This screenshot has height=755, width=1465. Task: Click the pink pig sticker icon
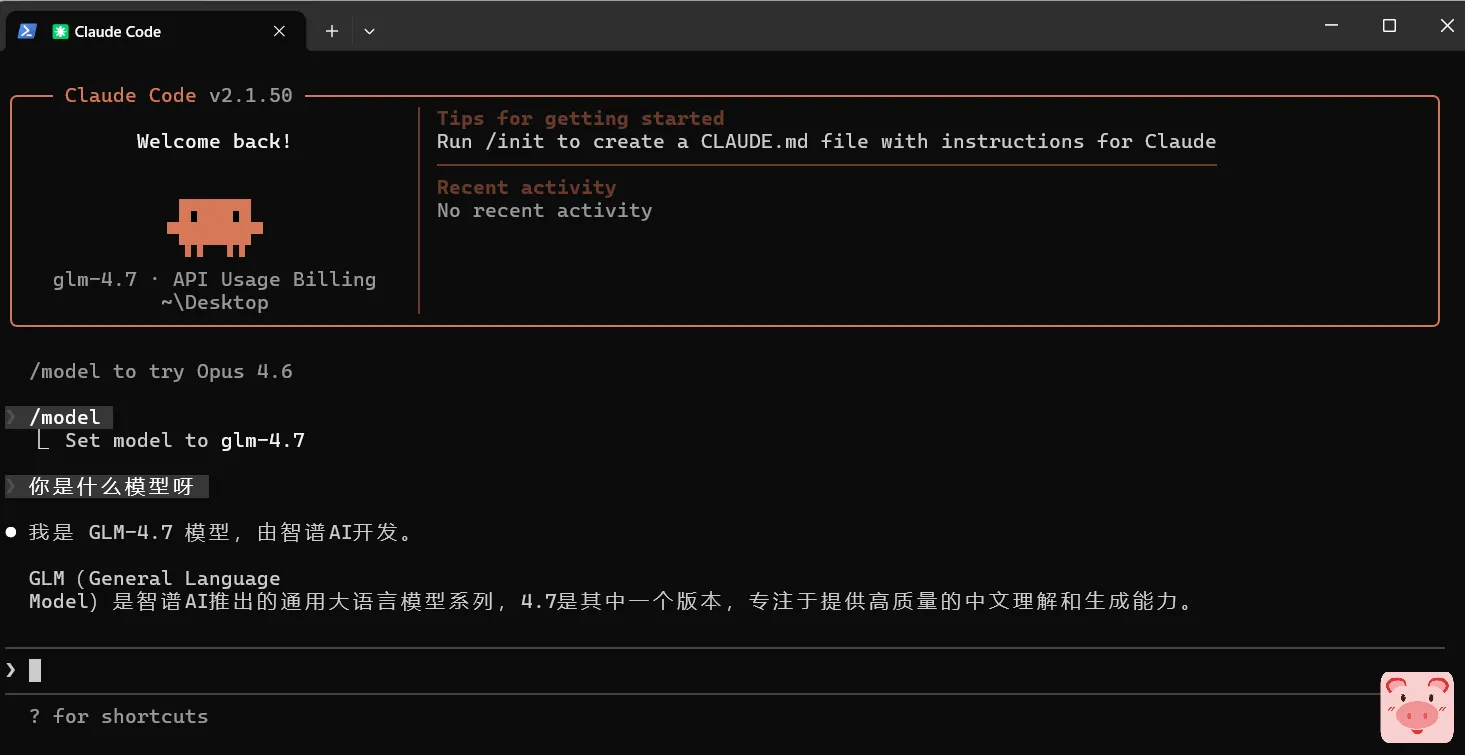click(1416, 707)
